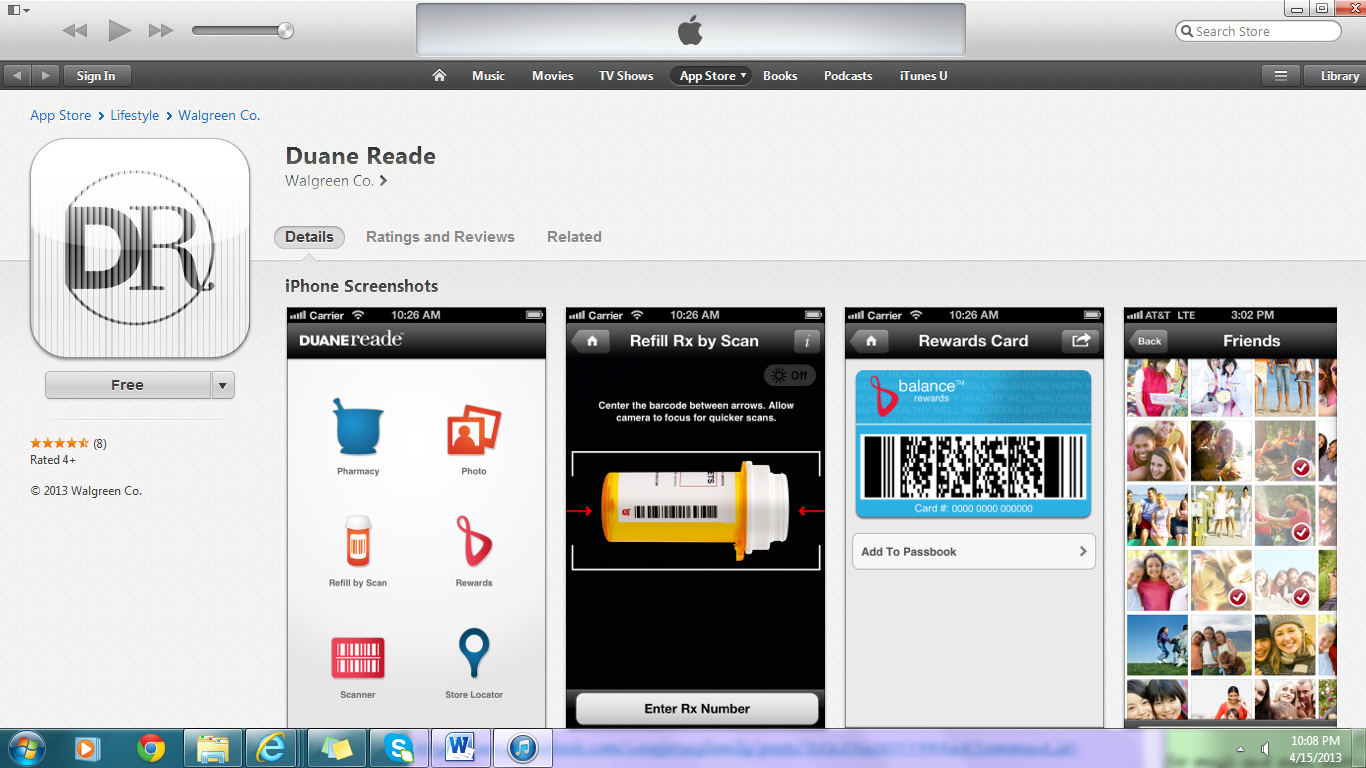1366x768 pixels.
Task: Switch to TV Shows section
Action: tap(626, 76)
